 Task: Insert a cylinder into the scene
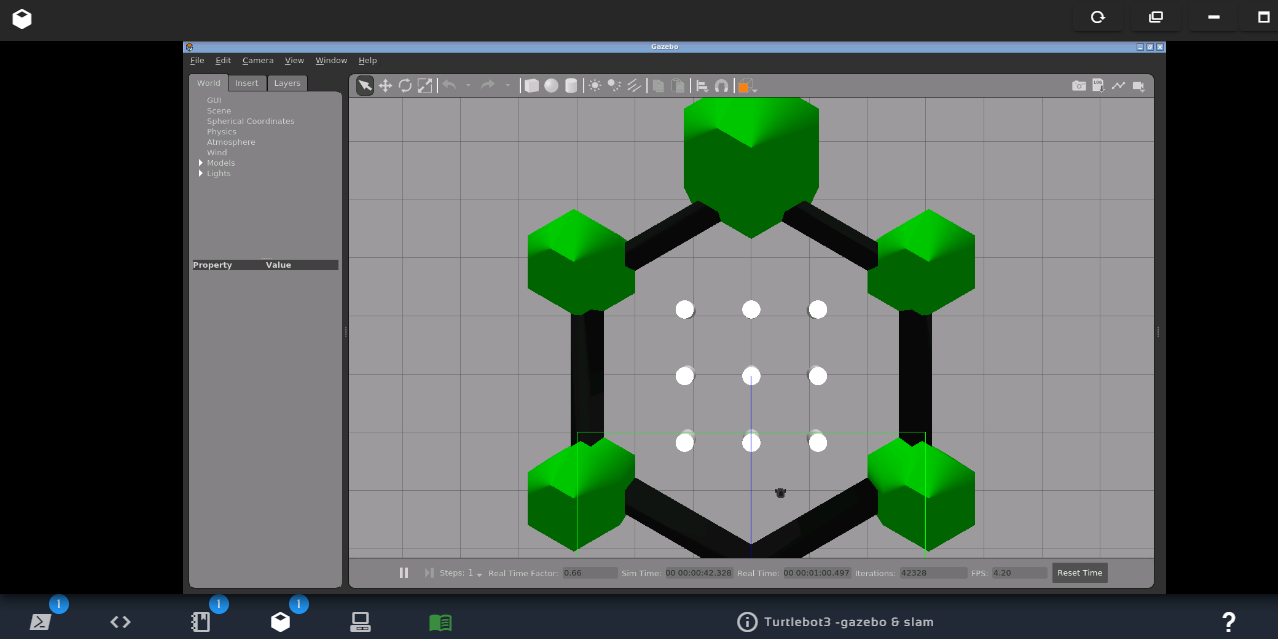(571, 86)
